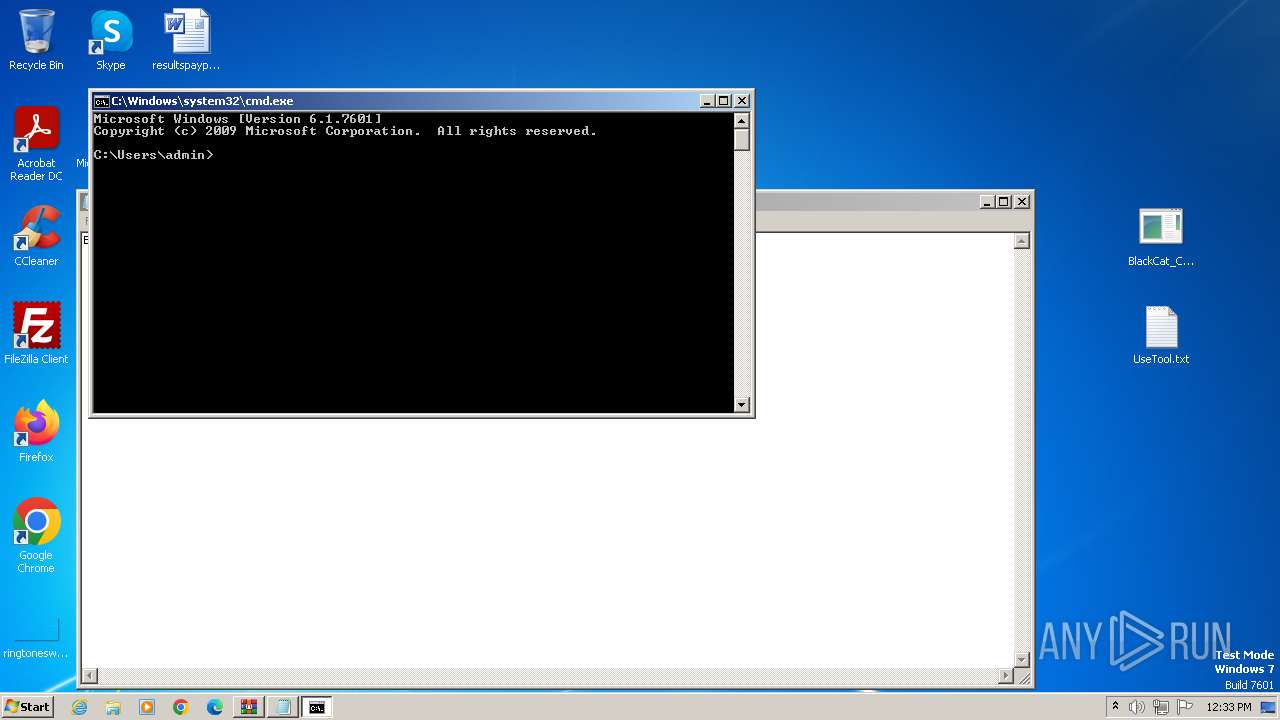Click the Show desktop button

point(1269,707)
